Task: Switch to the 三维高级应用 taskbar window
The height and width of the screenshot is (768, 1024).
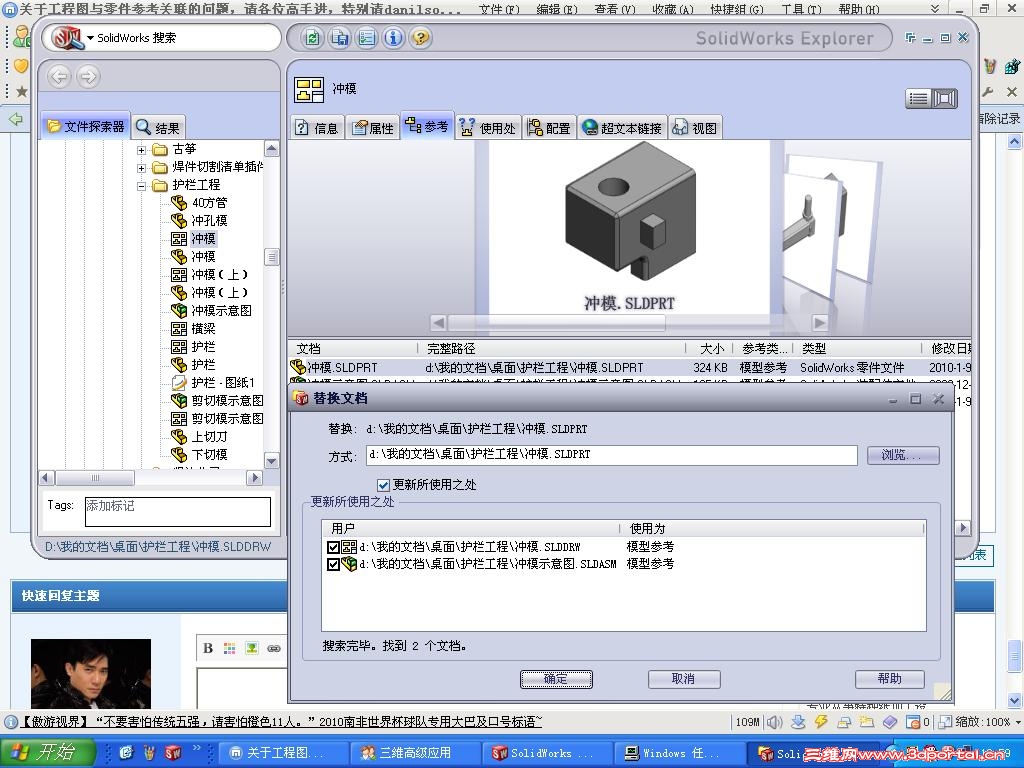Action: point(415,753)
